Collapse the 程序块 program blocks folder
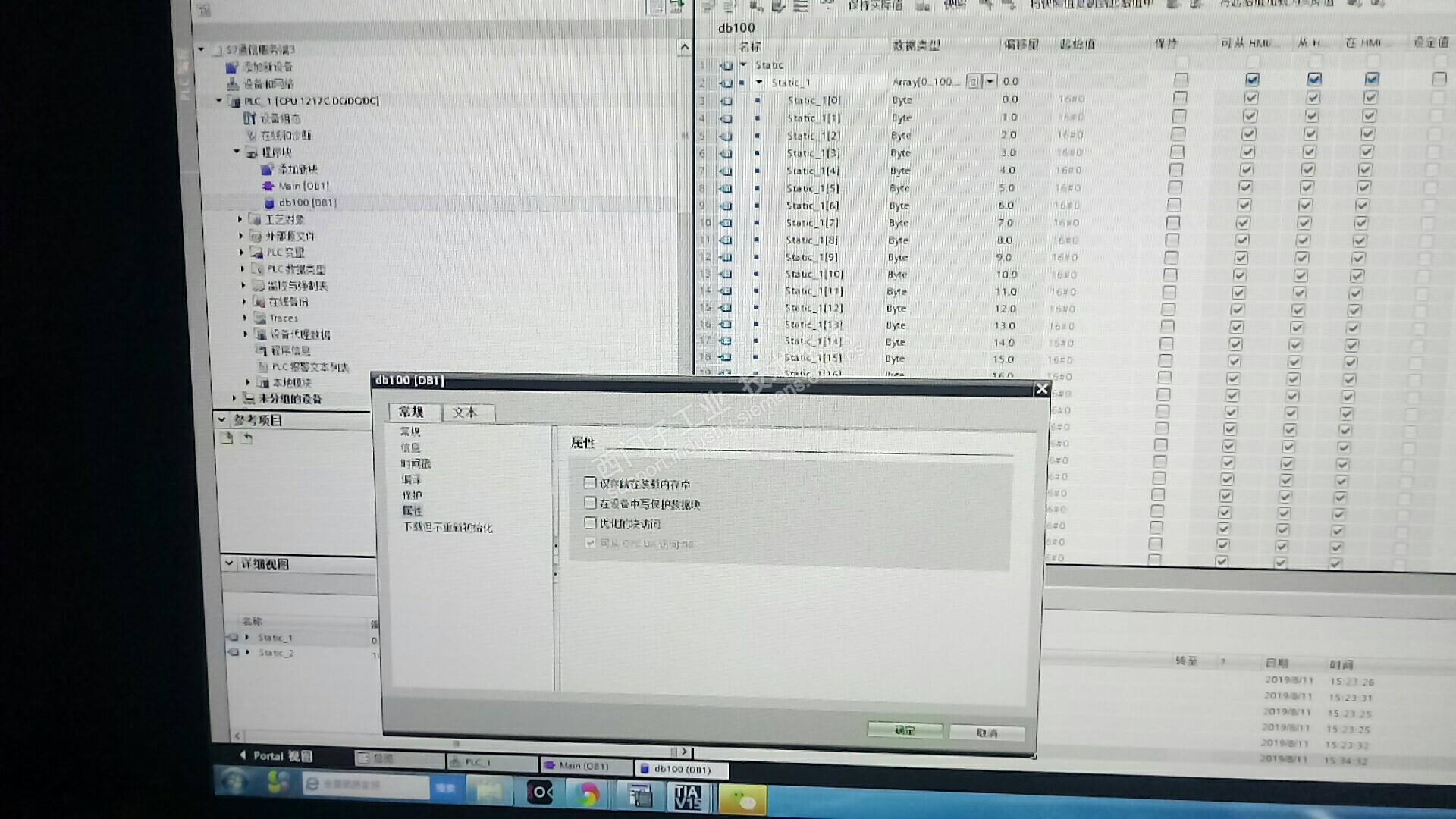 click(237, 152)
